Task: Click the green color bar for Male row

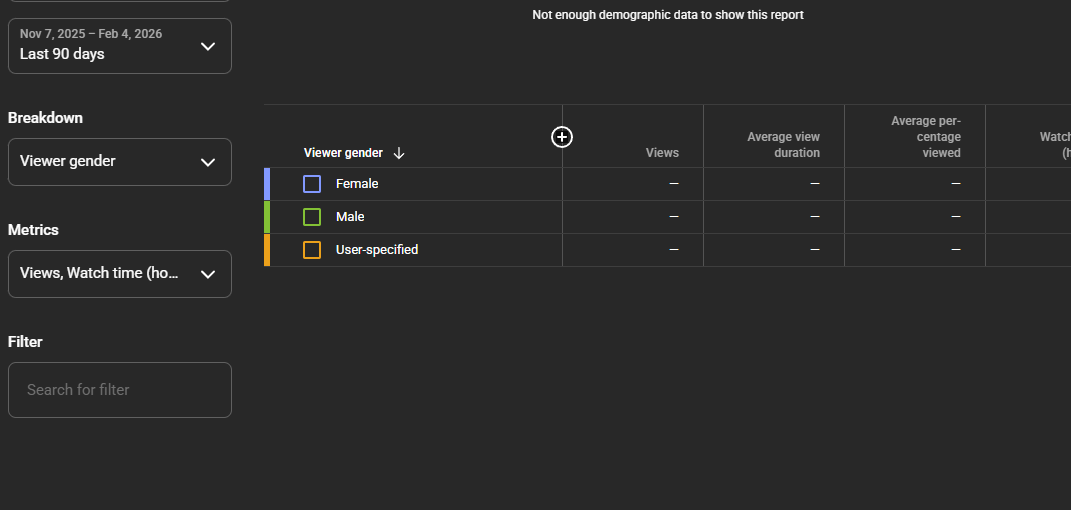Action: tap(267, 217)
